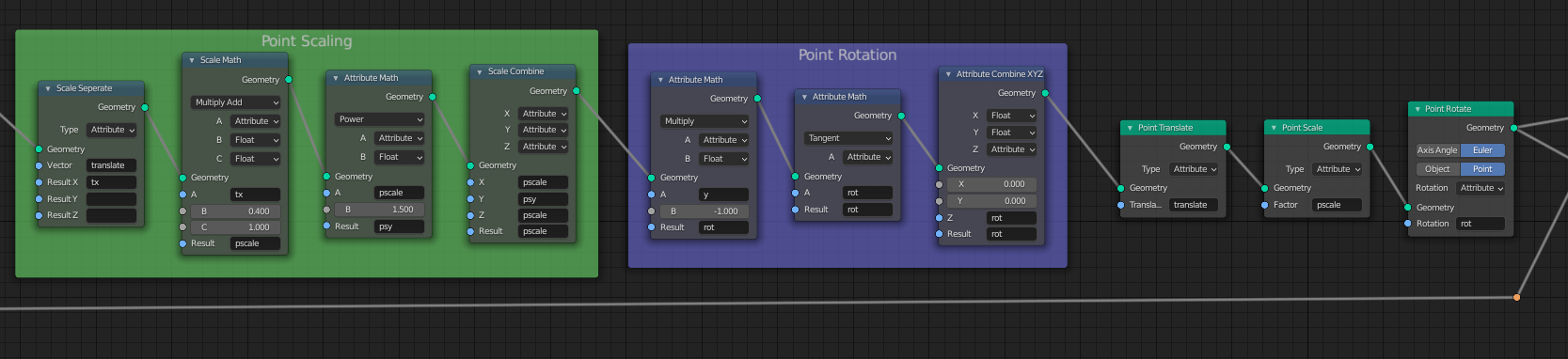Select the Point Rotation frame title
1568x359 pixels.
pos(847,55)
